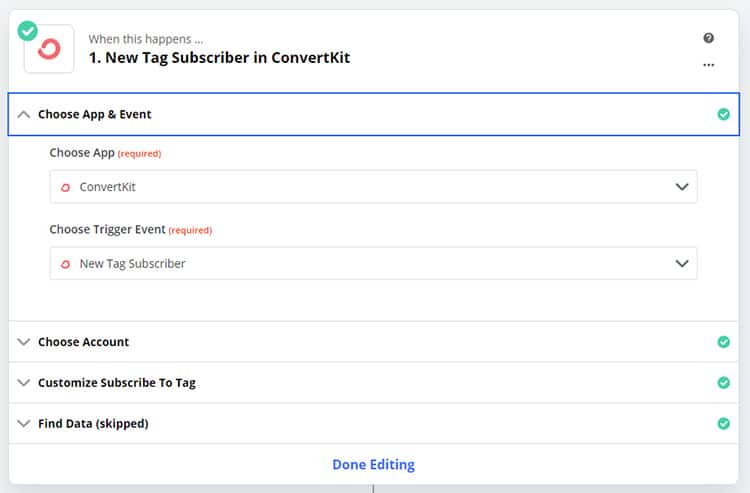Expand the Customize Subscribe To Tag section
Screen dimensions: 750x493
click(x=24, y=383)
